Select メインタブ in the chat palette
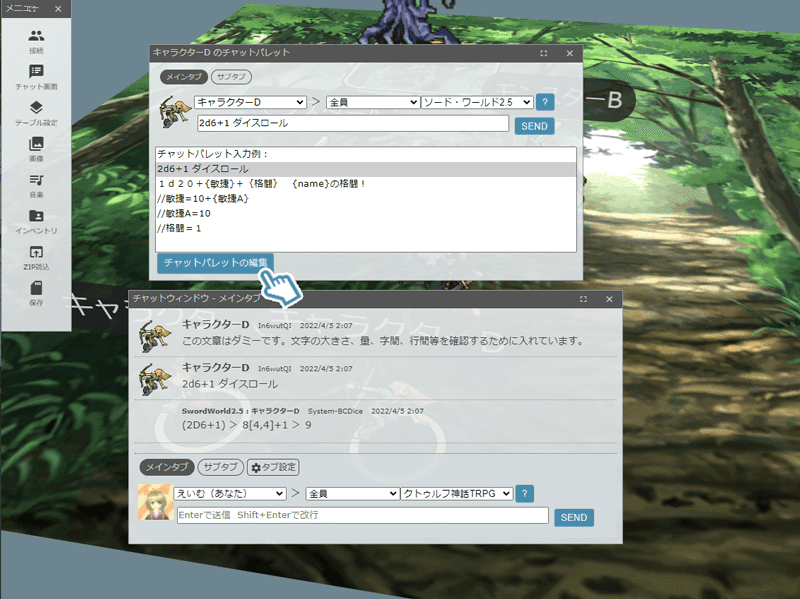The height and width of the screenshot is (599, 800). click(184, 77)
